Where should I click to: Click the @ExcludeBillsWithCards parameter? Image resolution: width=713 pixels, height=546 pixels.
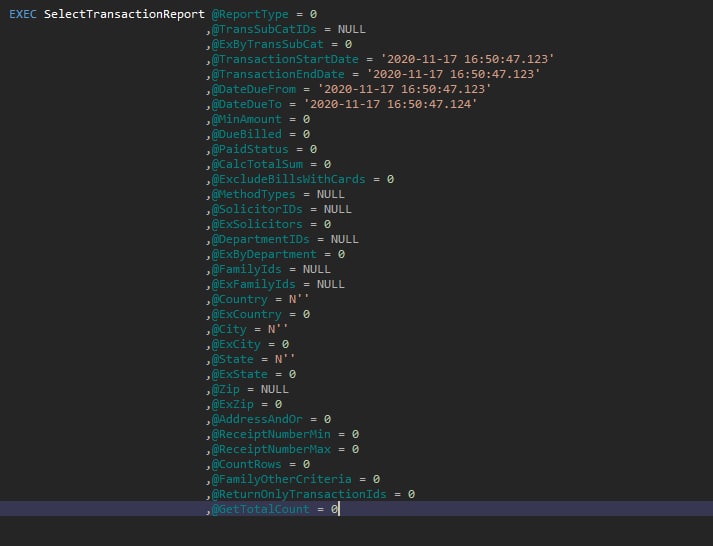click(288, 179)
